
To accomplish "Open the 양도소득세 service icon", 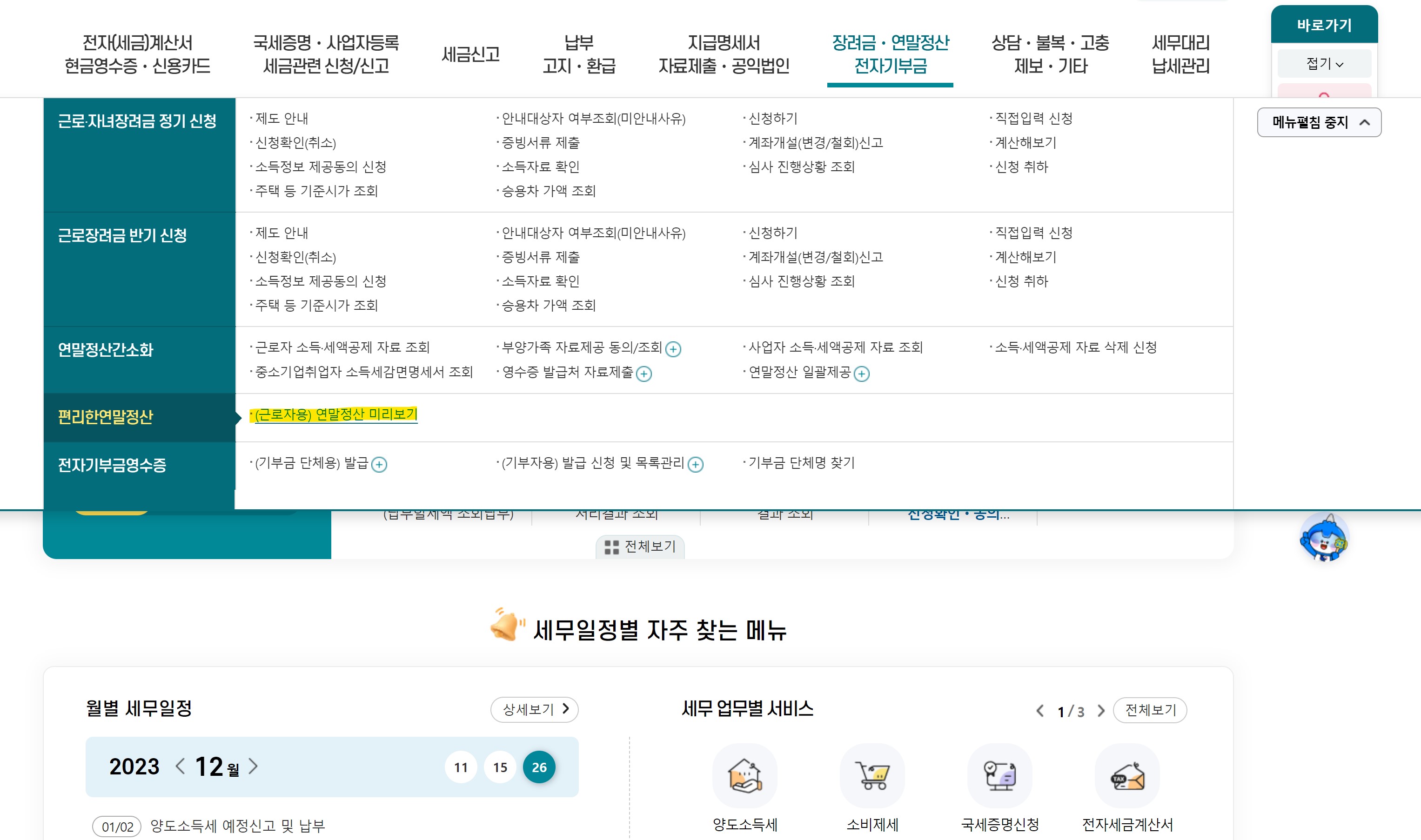I will tap(744, 775).
